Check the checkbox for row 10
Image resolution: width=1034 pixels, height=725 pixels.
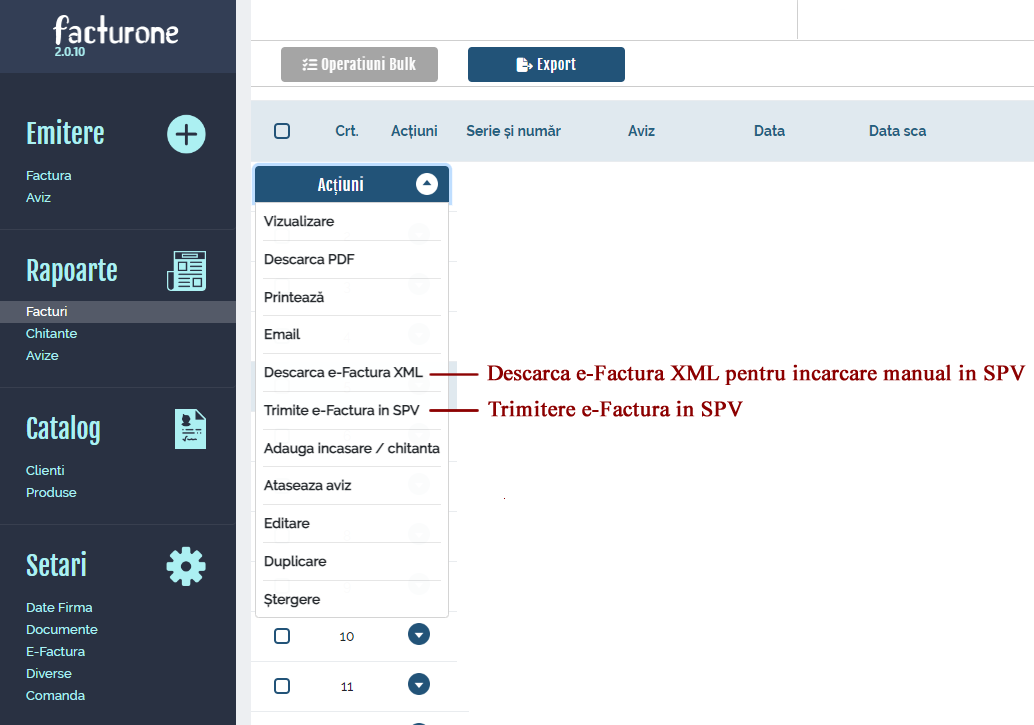pyautogui.click(x=282, y=636)
